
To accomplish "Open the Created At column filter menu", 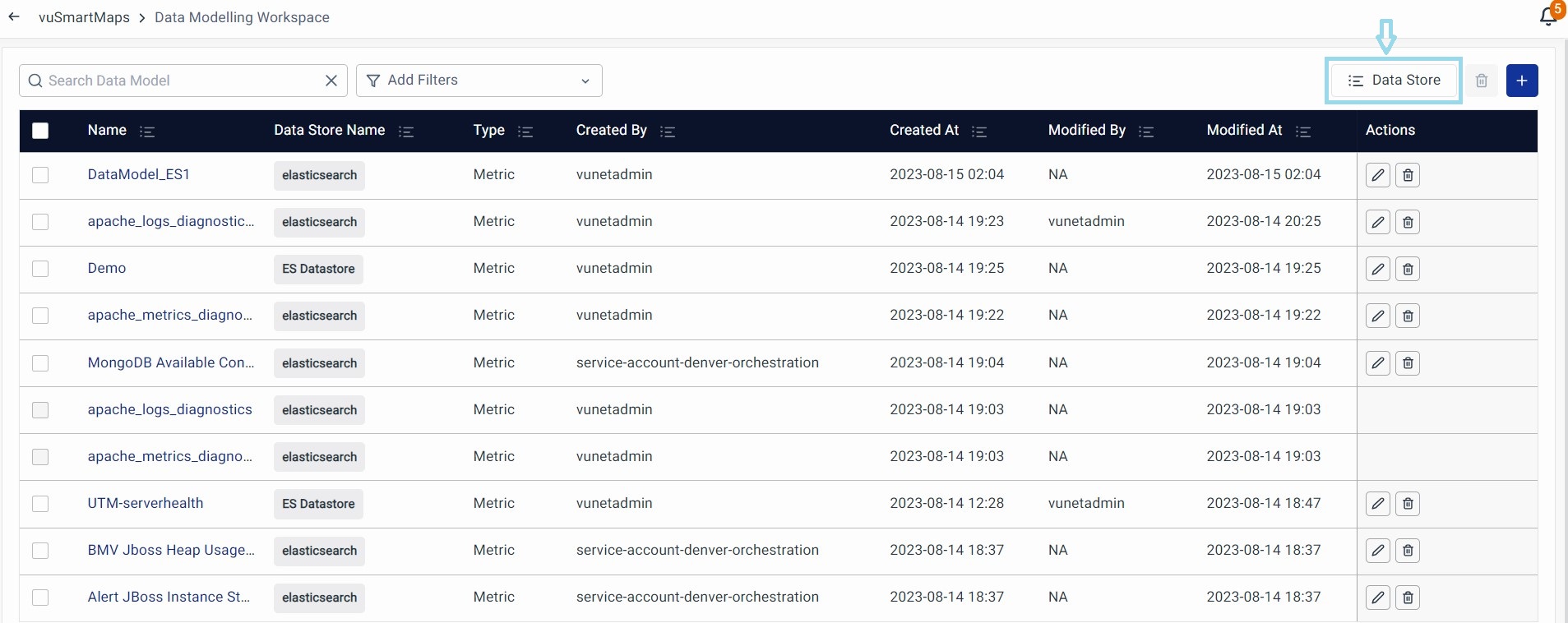I will click(x=978, y=132).
